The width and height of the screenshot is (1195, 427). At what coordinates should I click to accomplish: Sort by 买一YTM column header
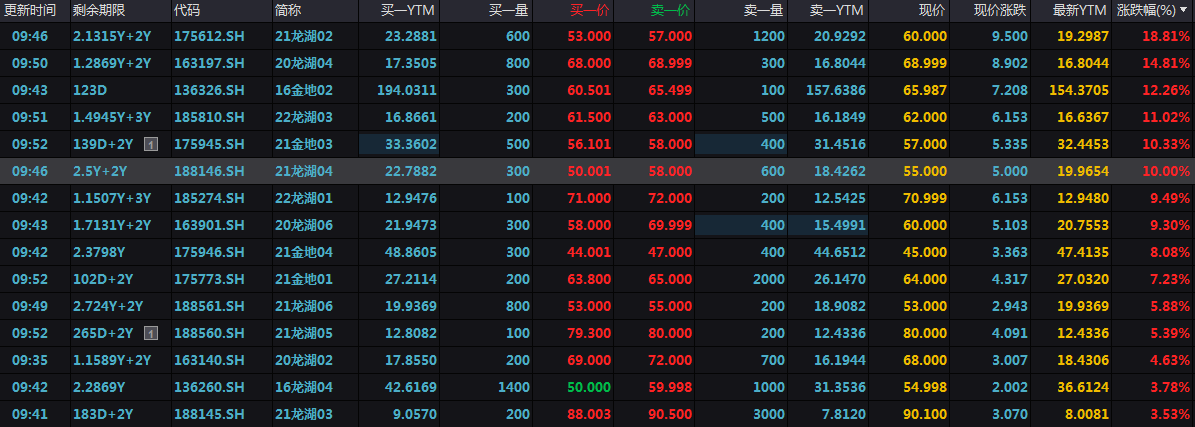click(x=408, y=11)
